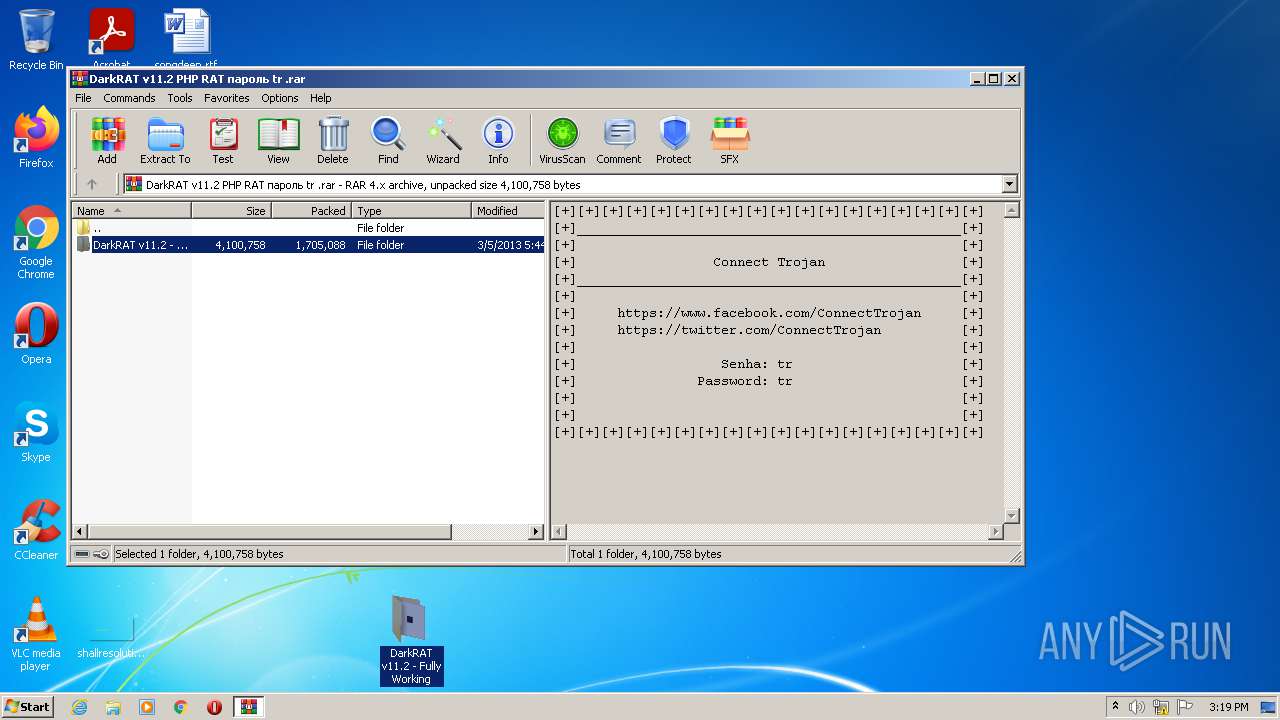
Task: Click the Start button
Action: [27, 707]
